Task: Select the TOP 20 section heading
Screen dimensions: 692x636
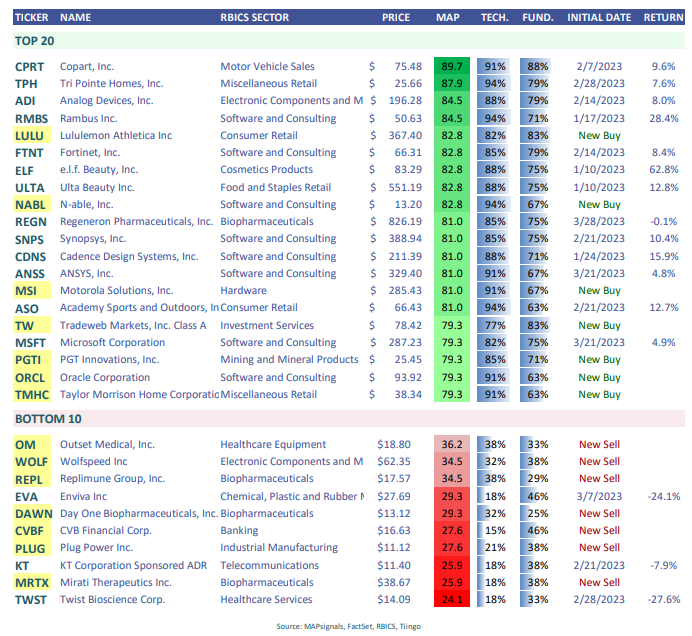Action: pyautogui.click(x=34, y=41)
